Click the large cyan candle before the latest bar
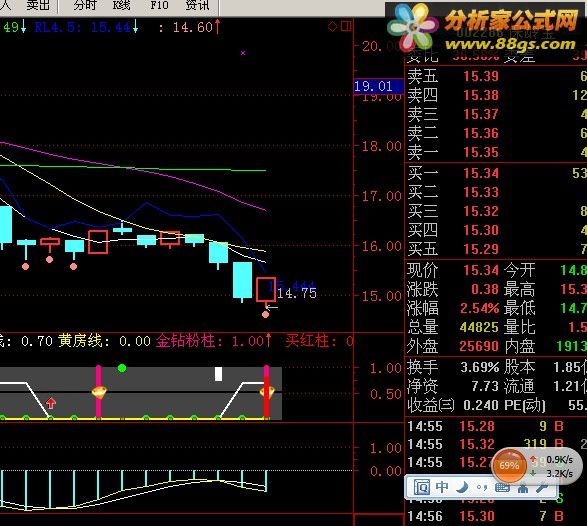Screen dimensions: 587x526 [x=242, y=280]
